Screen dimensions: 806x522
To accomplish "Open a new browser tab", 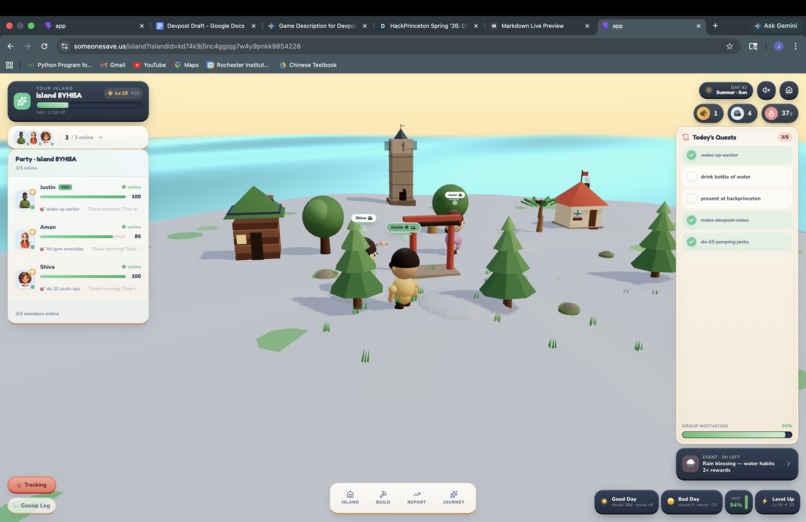I will [715, 26].
